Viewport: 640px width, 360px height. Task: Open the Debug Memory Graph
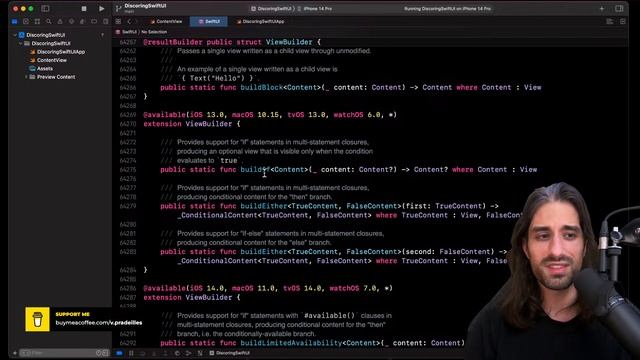pos(188,353)
